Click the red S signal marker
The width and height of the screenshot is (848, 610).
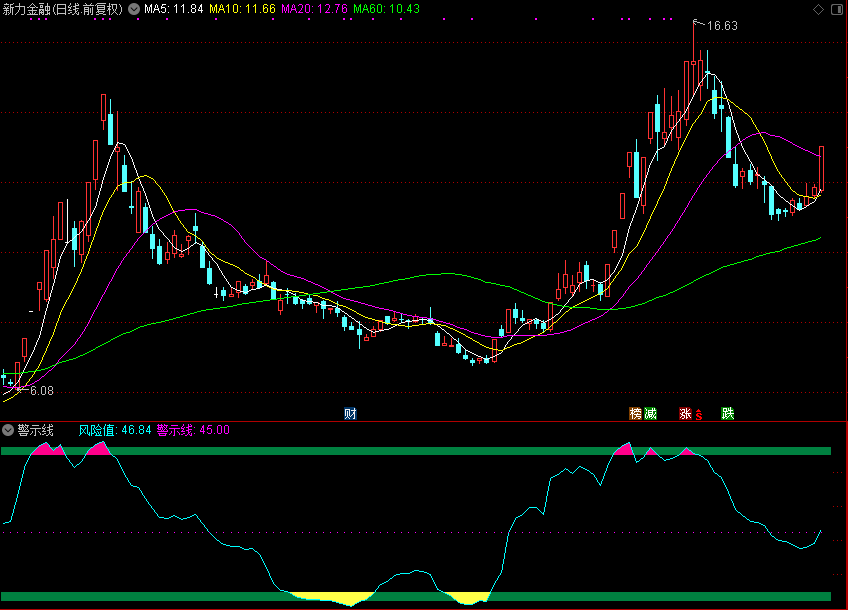click(699, 414)
